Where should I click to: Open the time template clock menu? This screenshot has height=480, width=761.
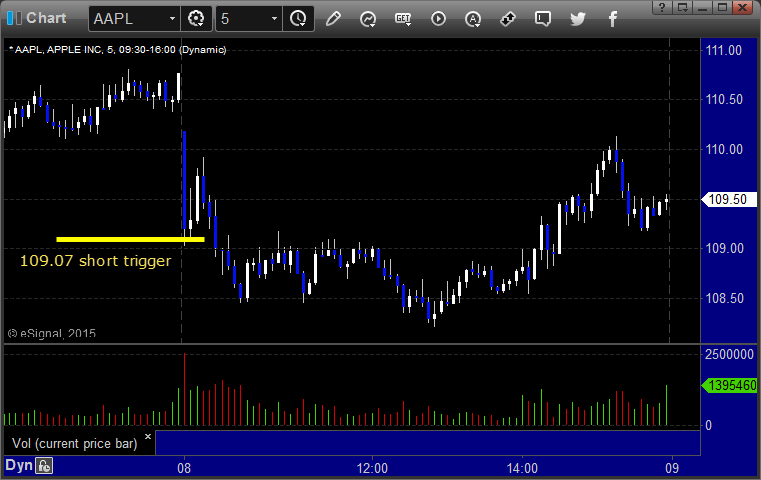(298, 19)
